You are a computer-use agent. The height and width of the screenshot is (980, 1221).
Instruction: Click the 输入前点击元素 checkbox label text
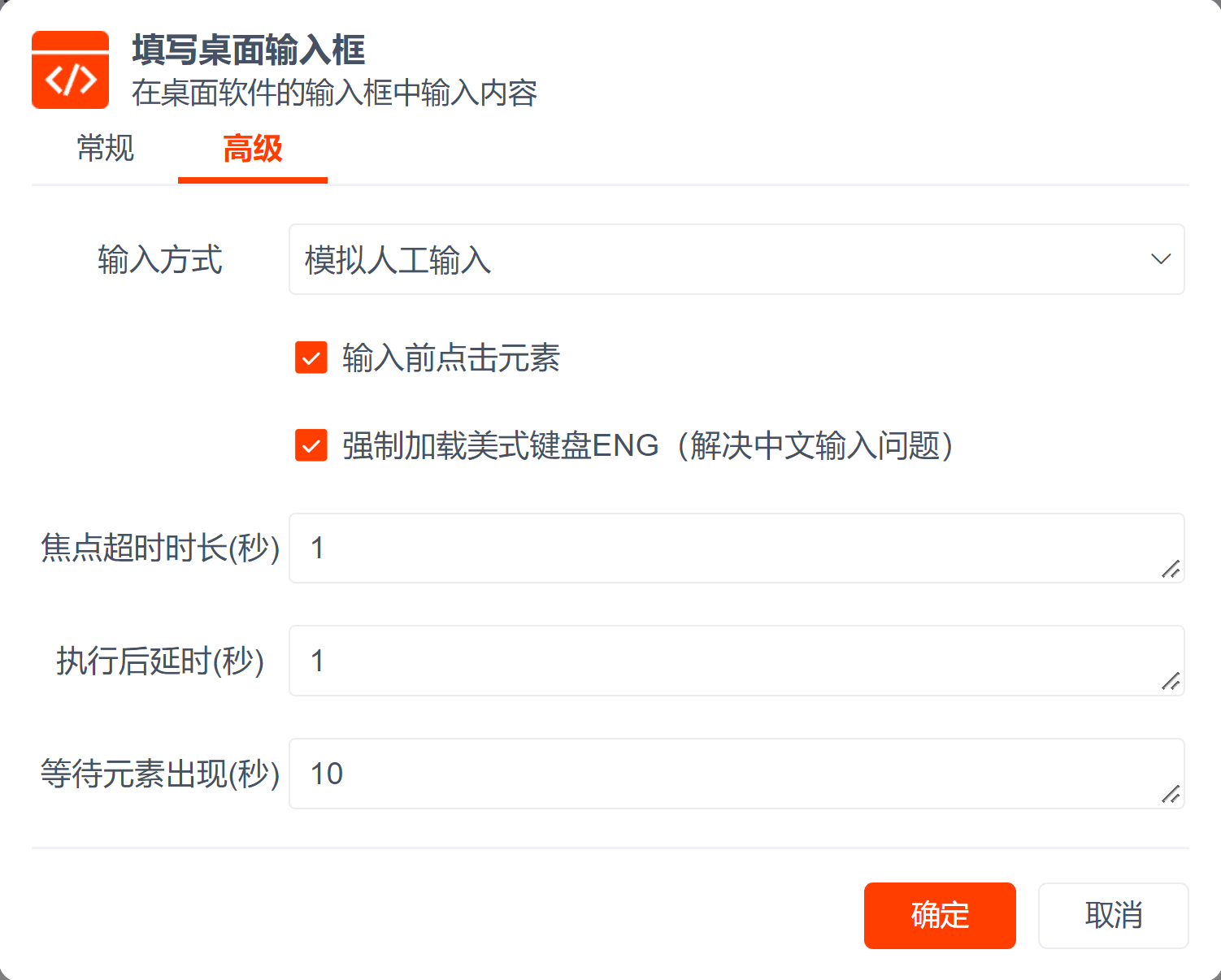pos(451,358)
